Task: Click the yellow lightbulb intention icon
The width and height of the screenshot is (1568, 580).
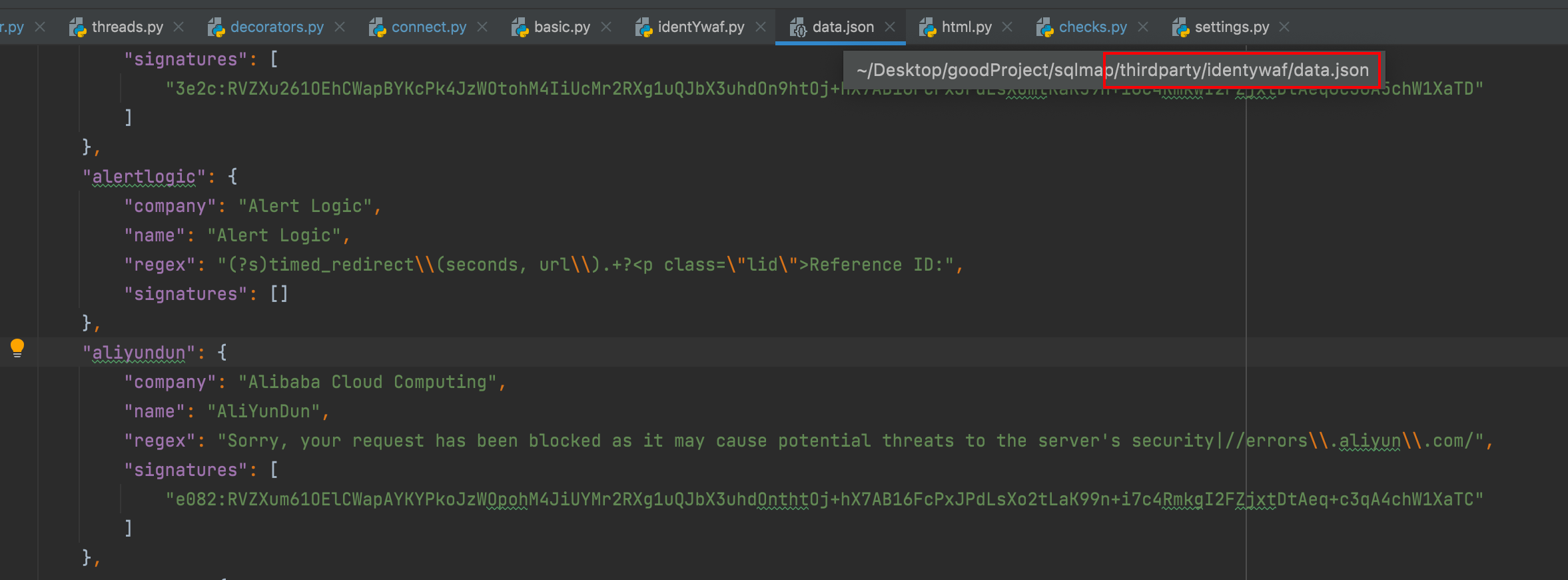Action: pyautogui.click(x=17, y=348)
